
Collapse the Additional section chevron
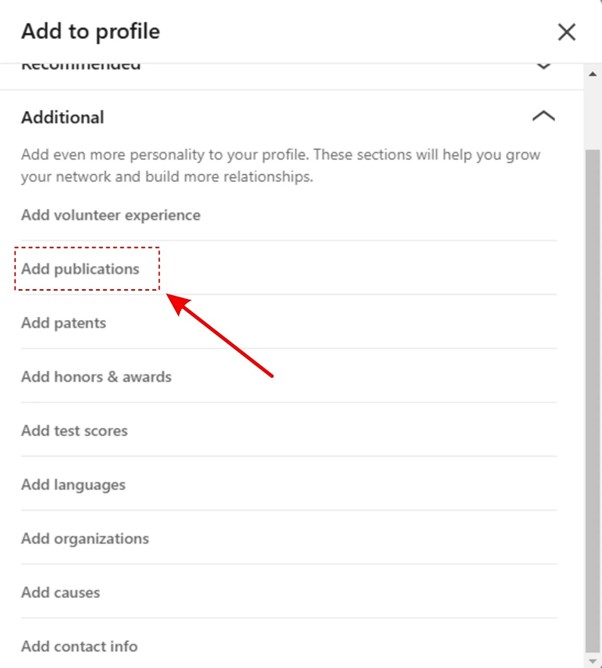(544, 116)
